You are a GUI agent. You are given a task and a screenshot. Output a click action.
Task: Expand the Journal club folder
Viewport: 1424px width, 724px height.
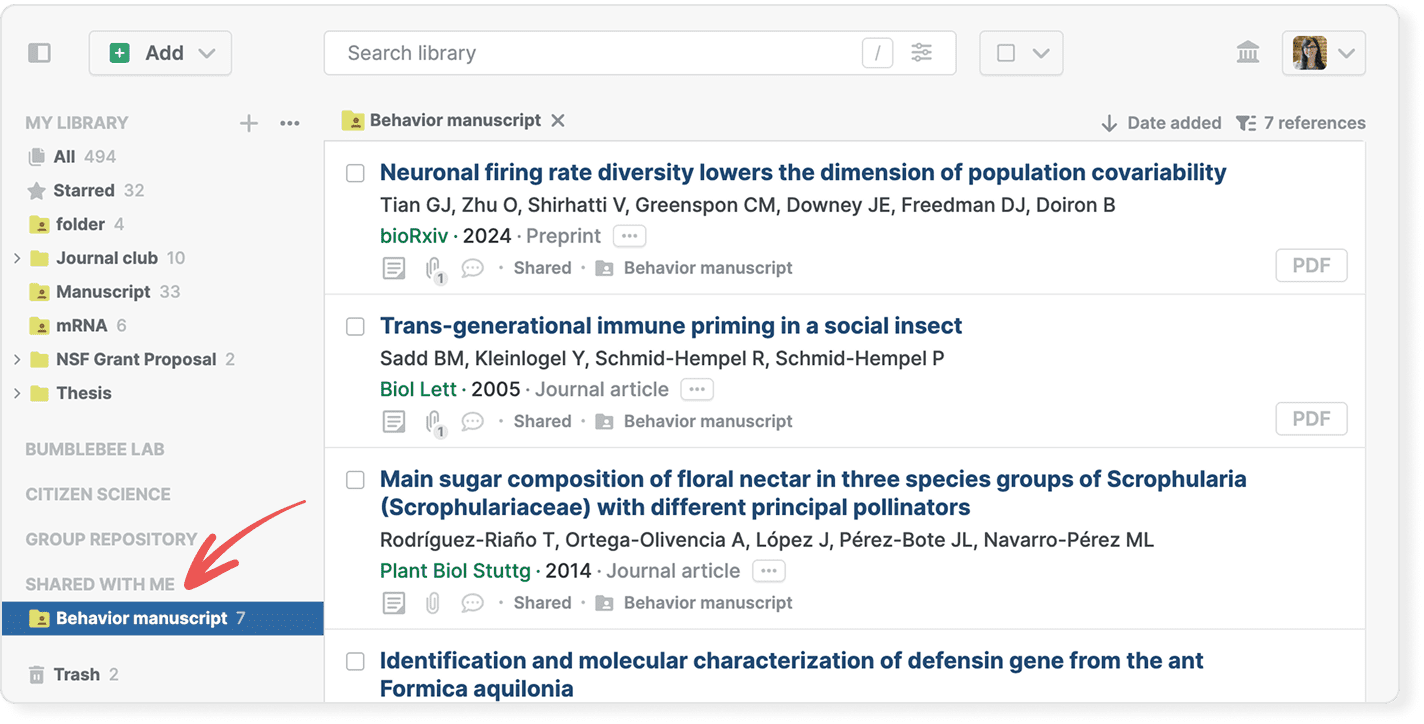(17, 258)
